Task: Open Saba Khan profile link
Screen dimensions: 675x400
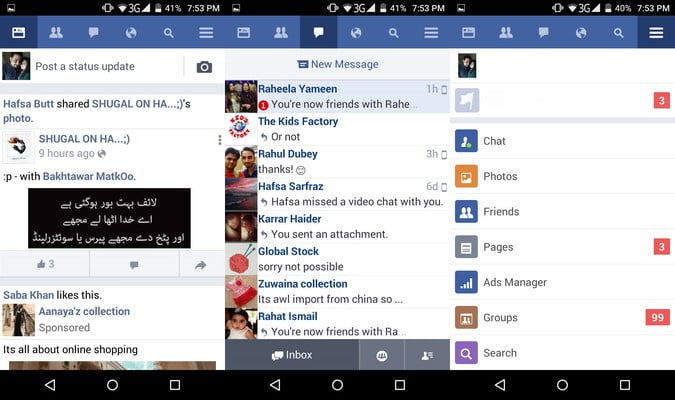Action: 28,295
